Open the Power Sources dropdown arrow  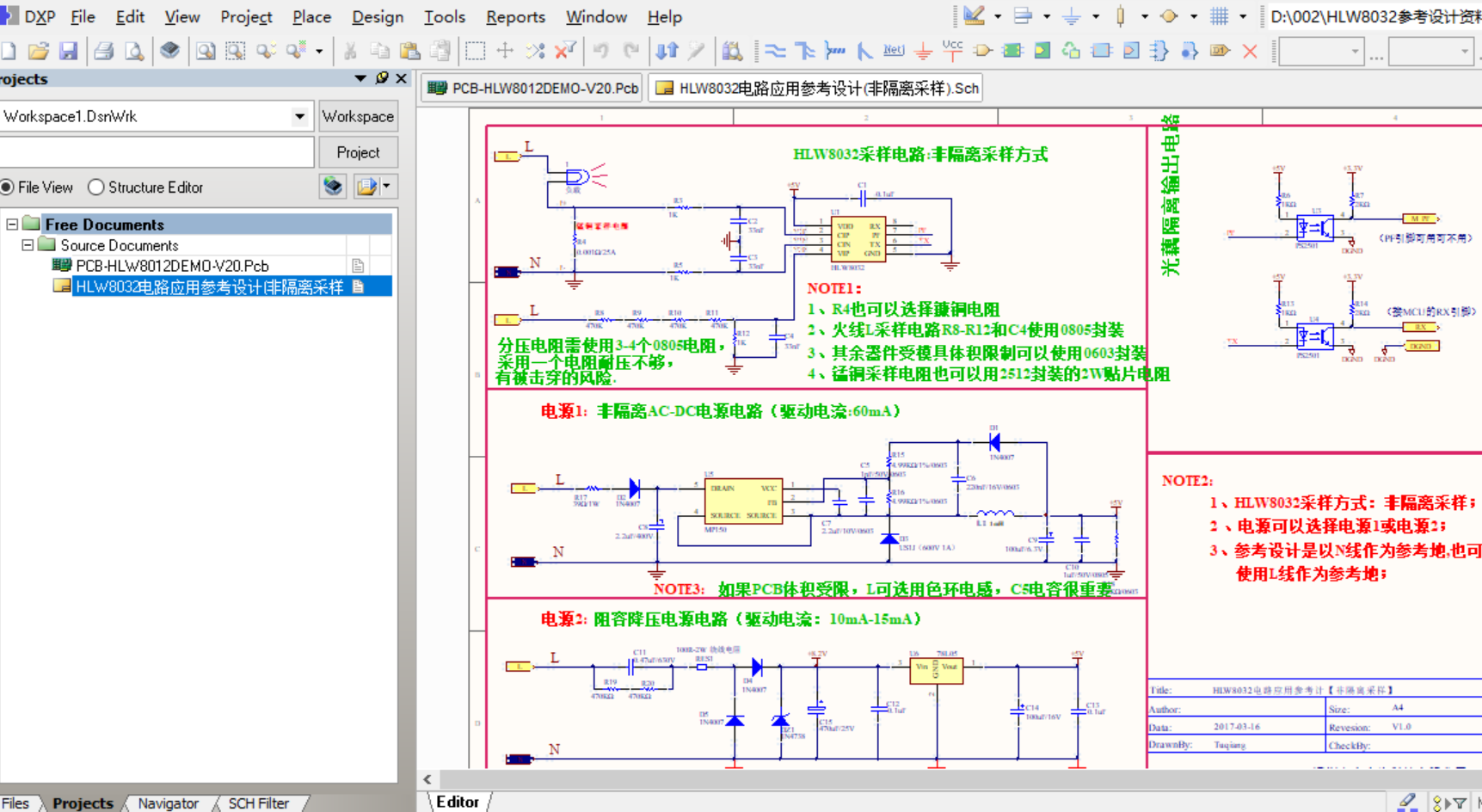1096,15
